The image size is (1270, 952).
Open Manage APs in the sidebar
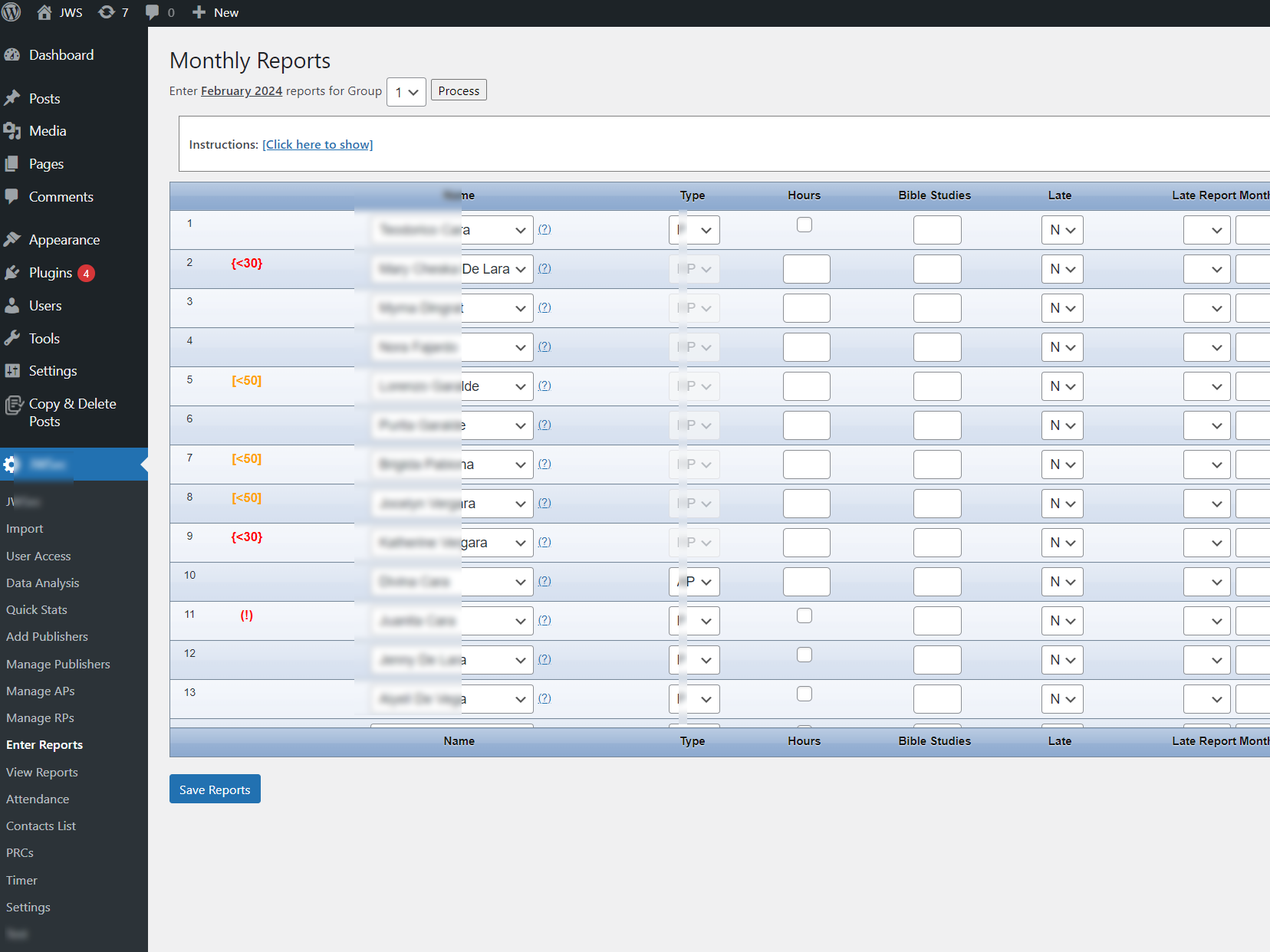point(41,691)
